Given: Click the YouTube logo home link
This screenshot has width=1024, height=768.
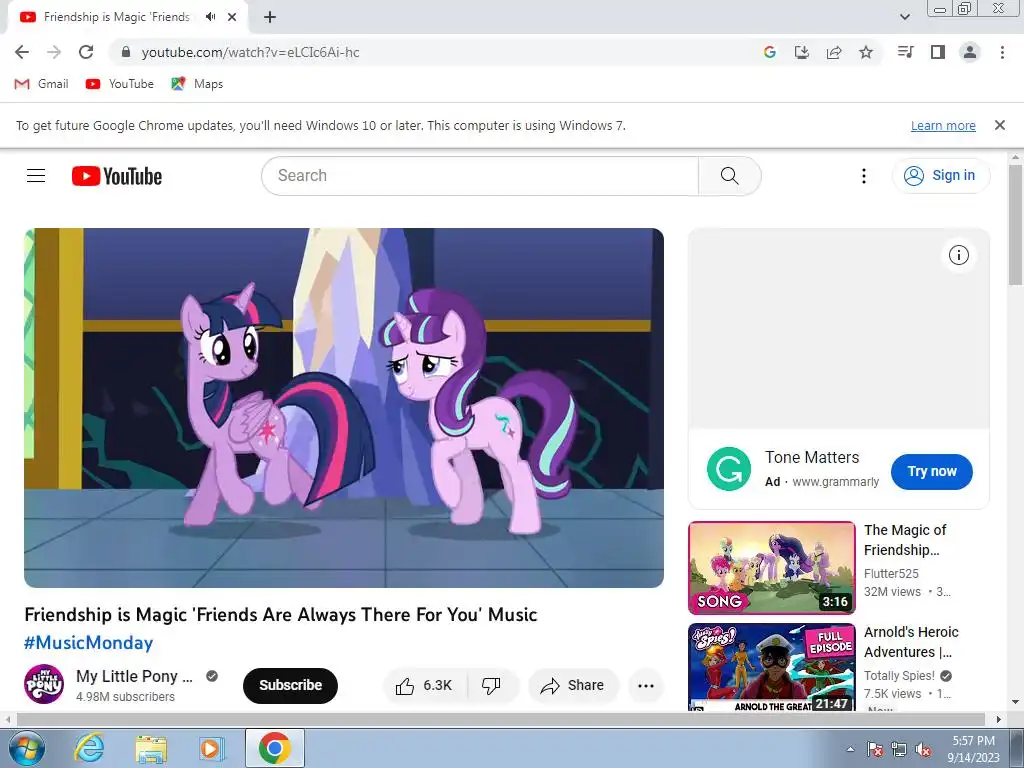Looking at the screenshot, I should 117,176.
